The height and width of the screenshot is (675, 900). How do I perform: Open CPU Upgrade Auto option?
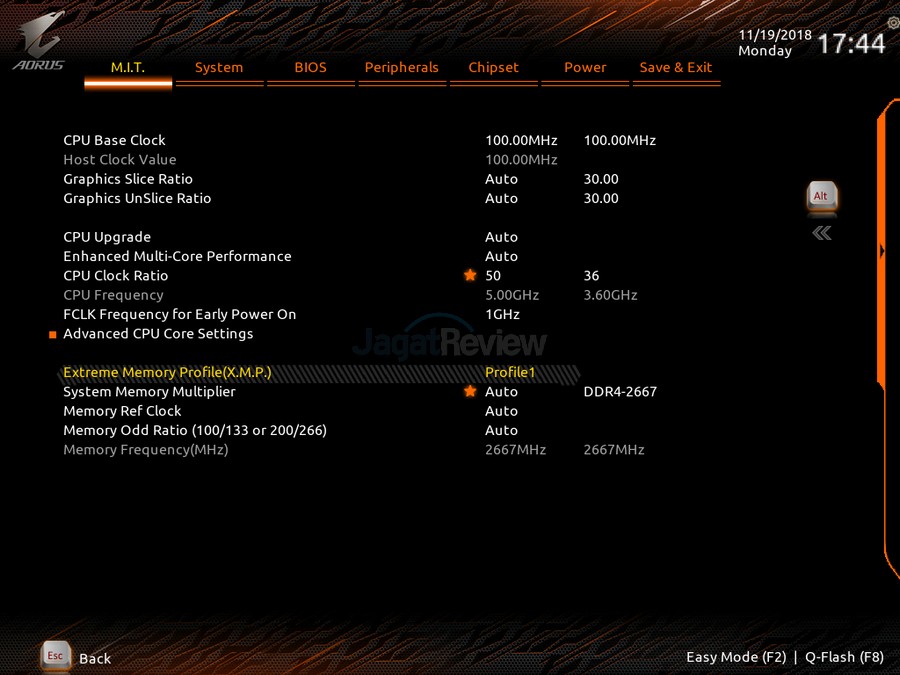[x=501, y=237]
